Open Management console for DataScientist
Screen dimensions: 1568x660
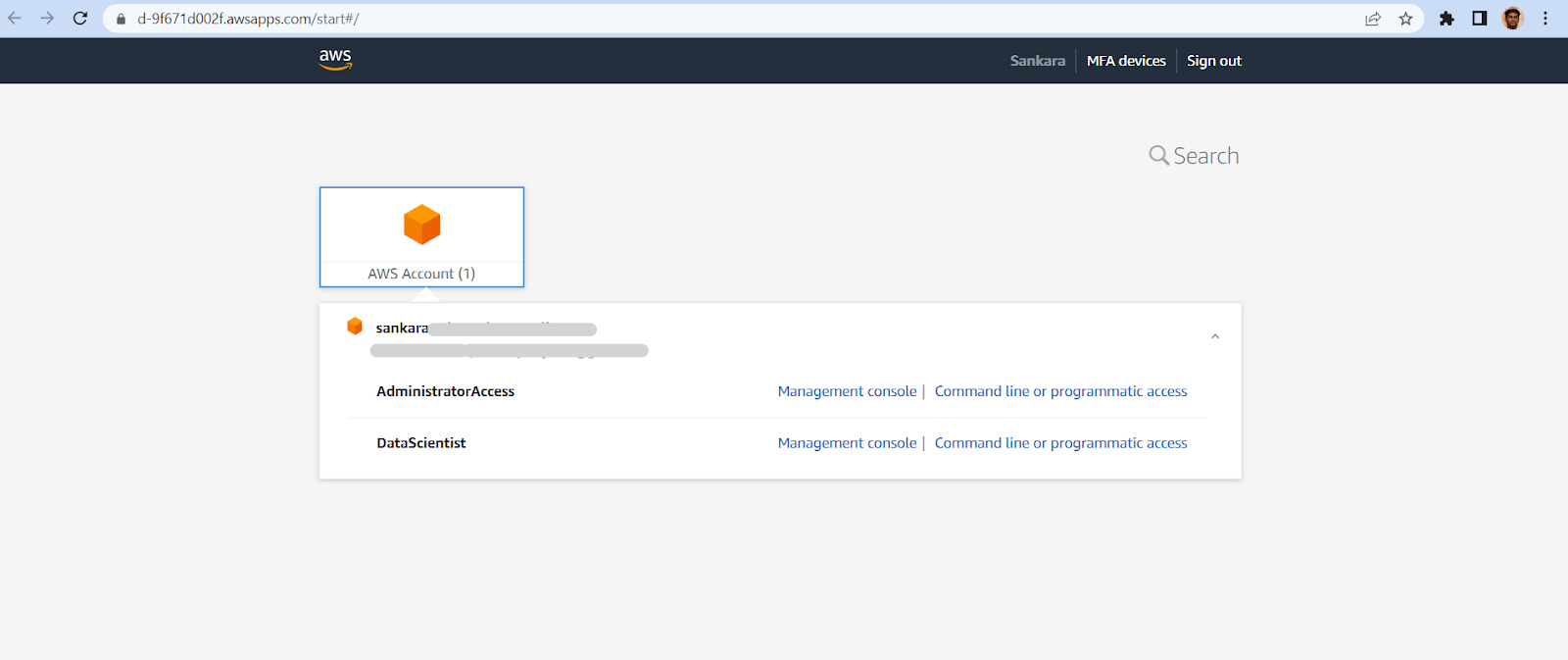click(847, 443)
